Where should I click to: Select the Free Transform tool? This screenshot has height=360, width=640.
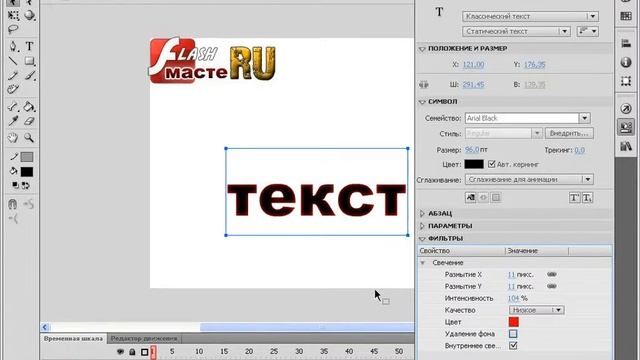click(x=13, y=16)
